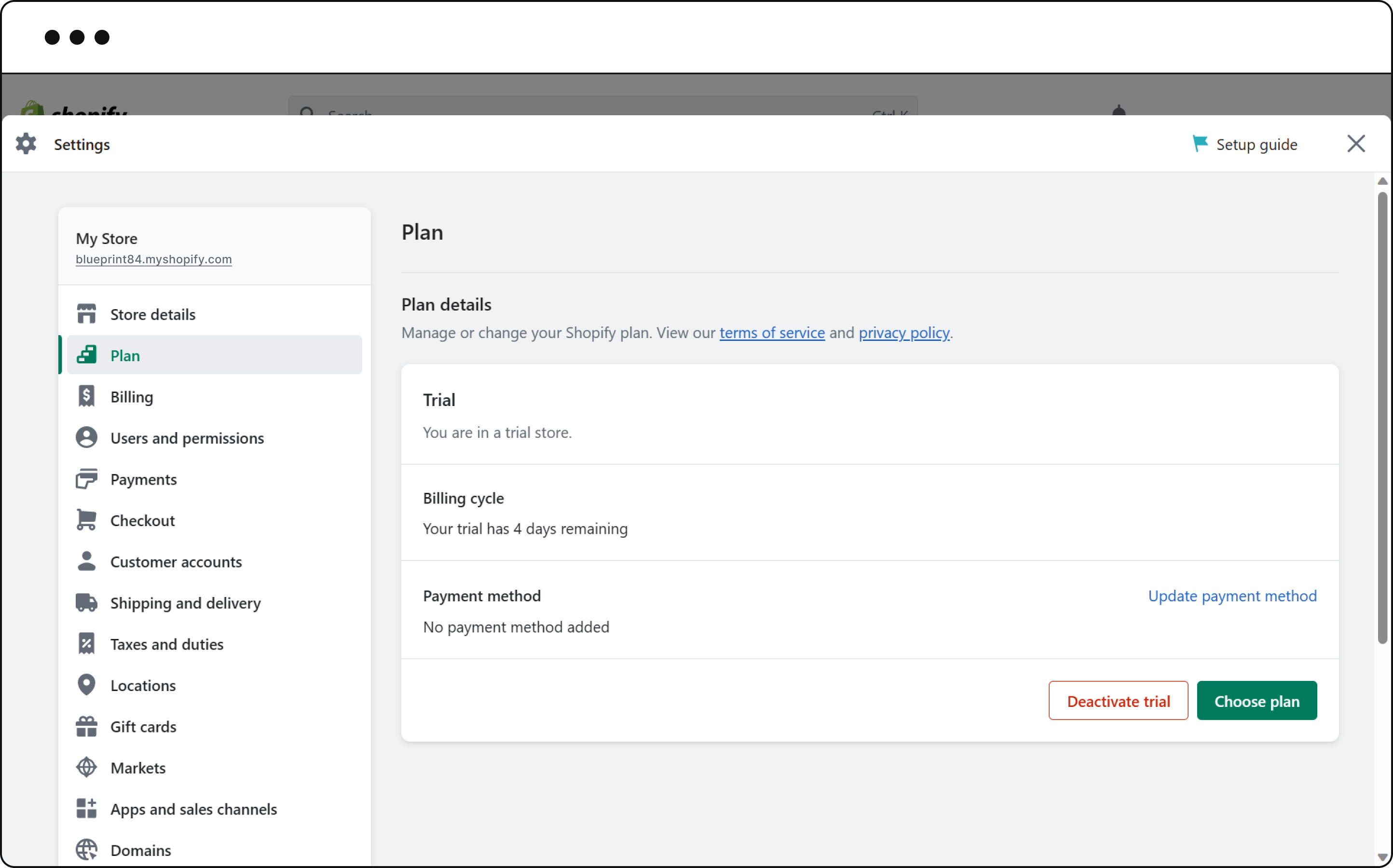Open blueprint84.myshopify.com store link

point(154,259)
